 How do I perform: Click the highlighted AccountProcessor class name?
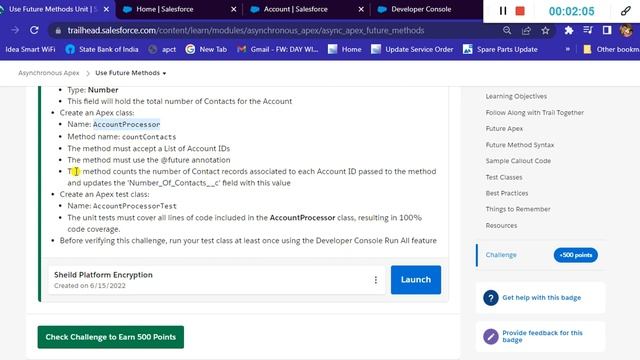click(127, 124)
